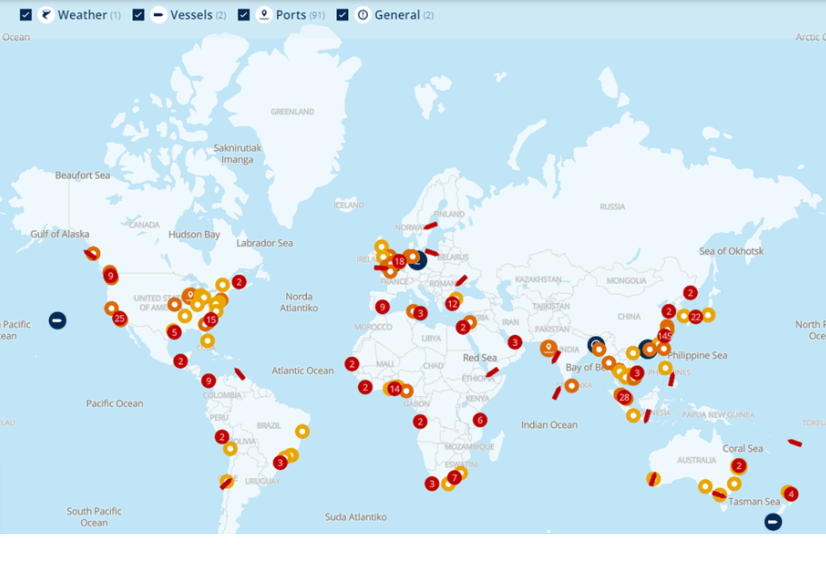
Task: Toggle the Vessels layer checkbox
Action: click(139, 15)
